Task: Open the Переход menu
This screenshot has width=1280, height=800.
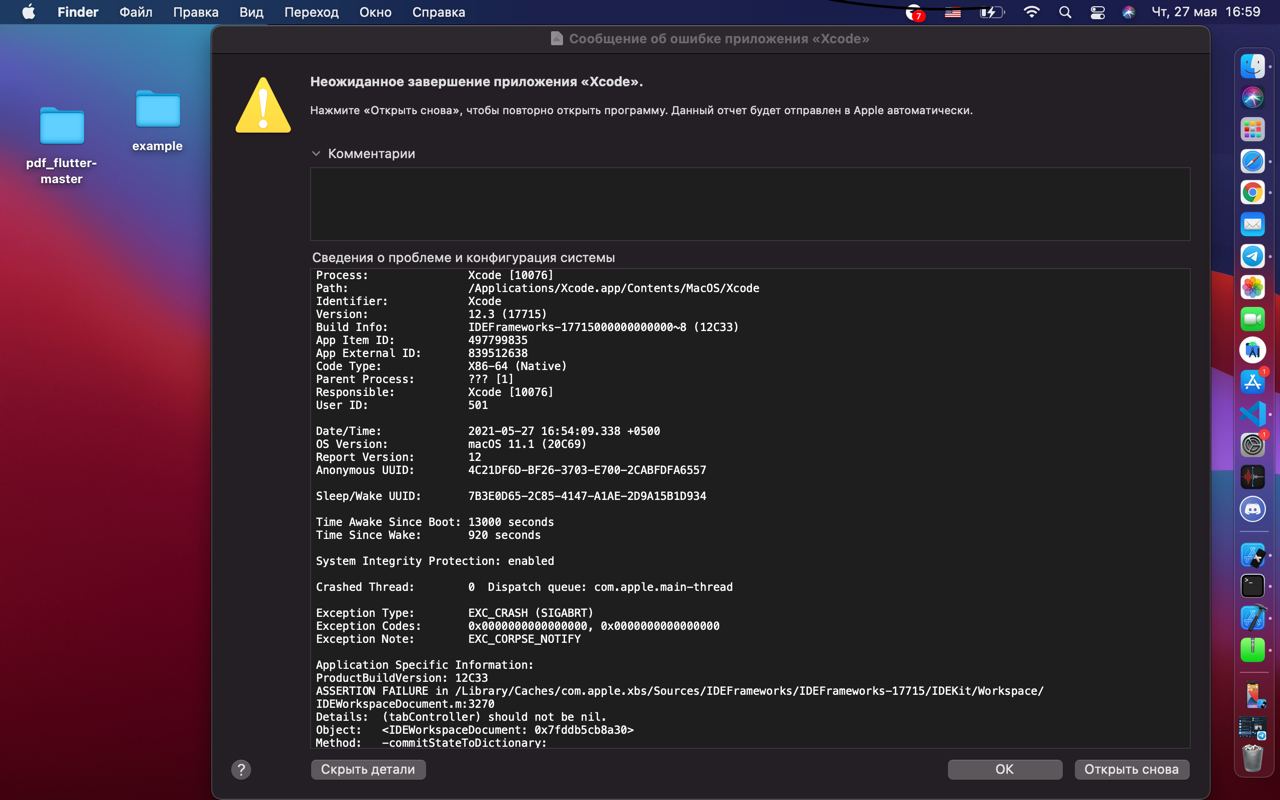Action: point(312,12)
